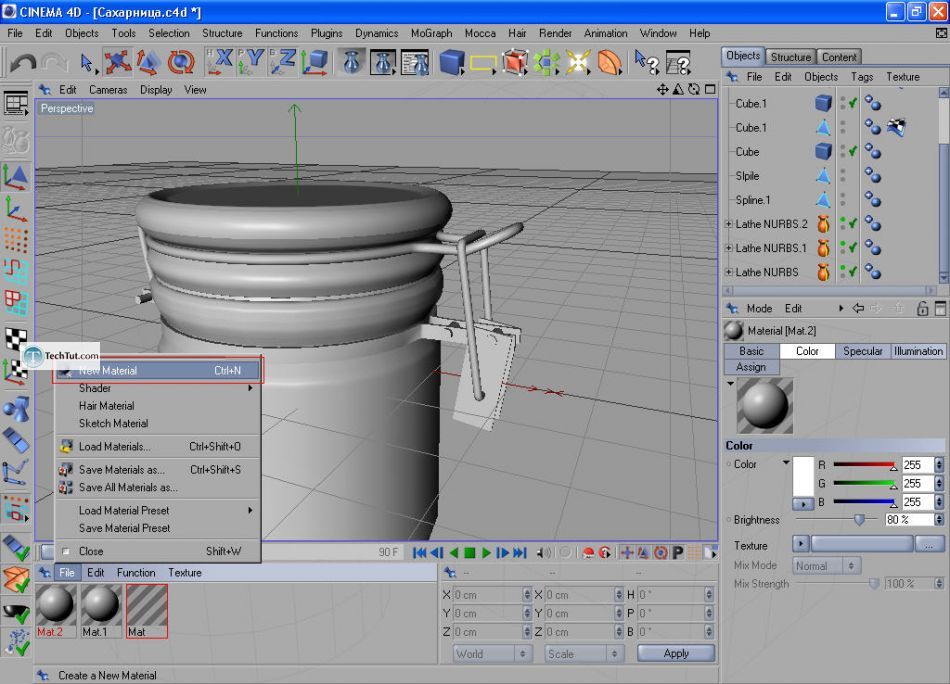This screenshot has height=684, width=950.
Task: Select the Mat.2 material thumbnail
Action: tap(55, 611)
